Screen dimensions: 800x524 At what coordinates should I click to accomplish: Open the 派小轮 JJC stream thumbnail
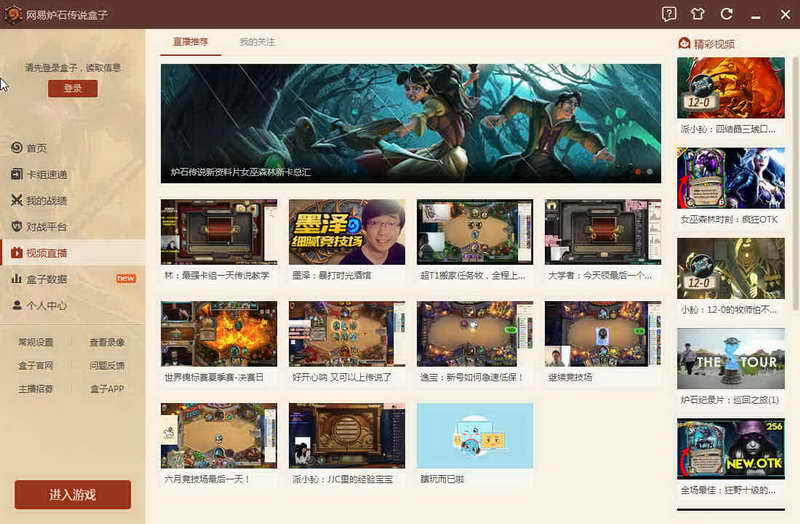[347, 436]
